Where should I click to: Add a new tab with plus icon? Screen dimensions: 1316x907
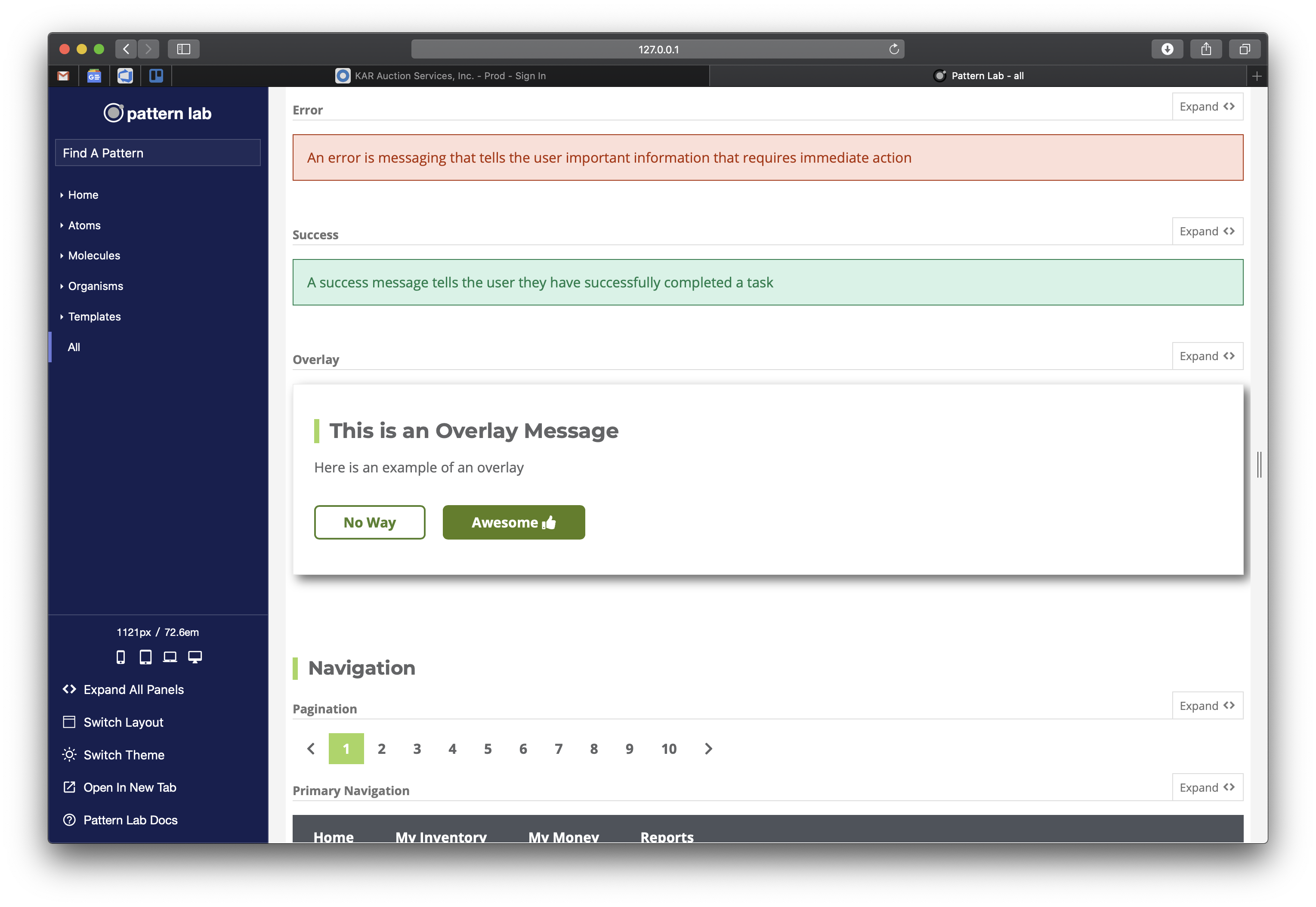pyautogui.click(x=1256, y=76)
